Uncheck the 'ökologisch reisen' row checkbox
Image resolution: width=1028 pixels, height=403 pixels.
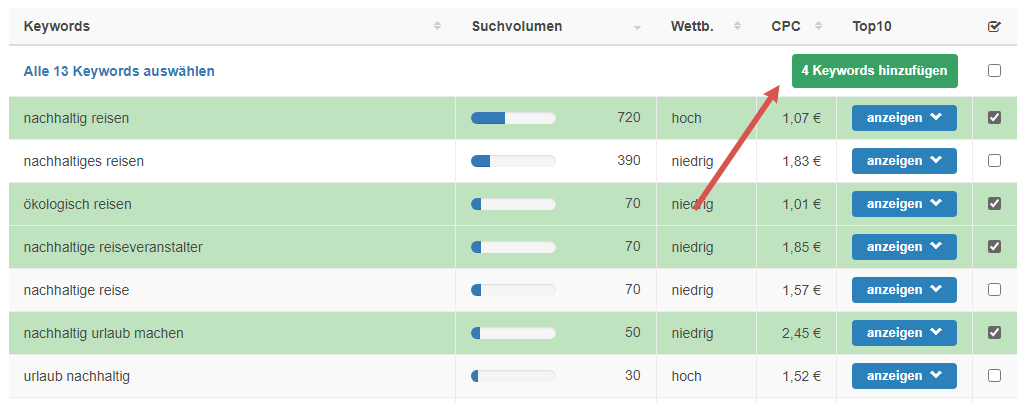[994, 204]
